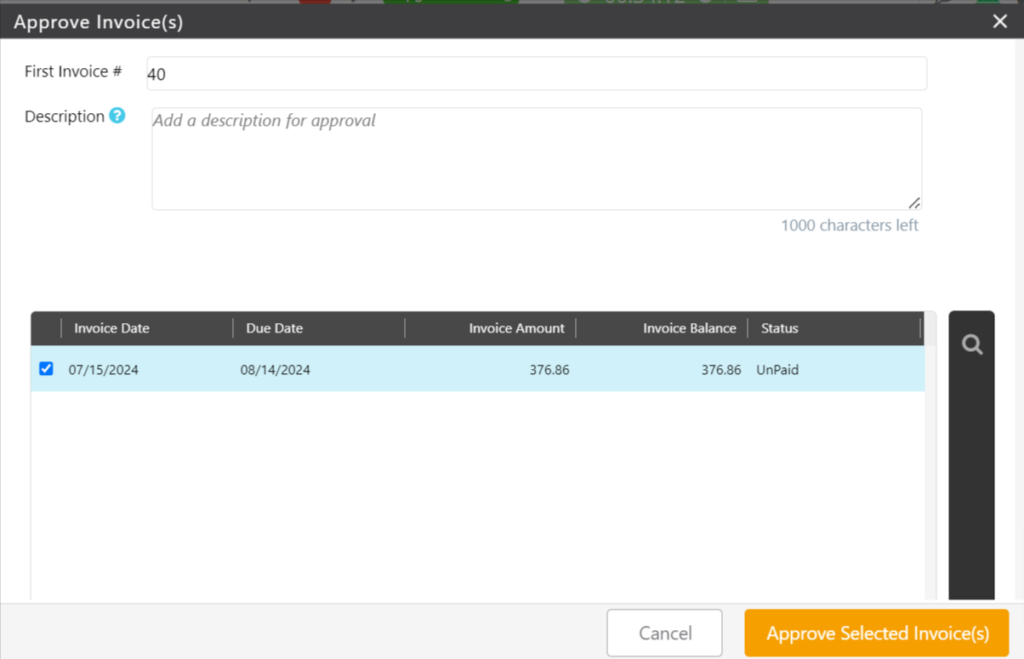Viewport: 1024px width, 659px height.
Task: Sort by the Invoice Date column header
Action: point(112,328)
